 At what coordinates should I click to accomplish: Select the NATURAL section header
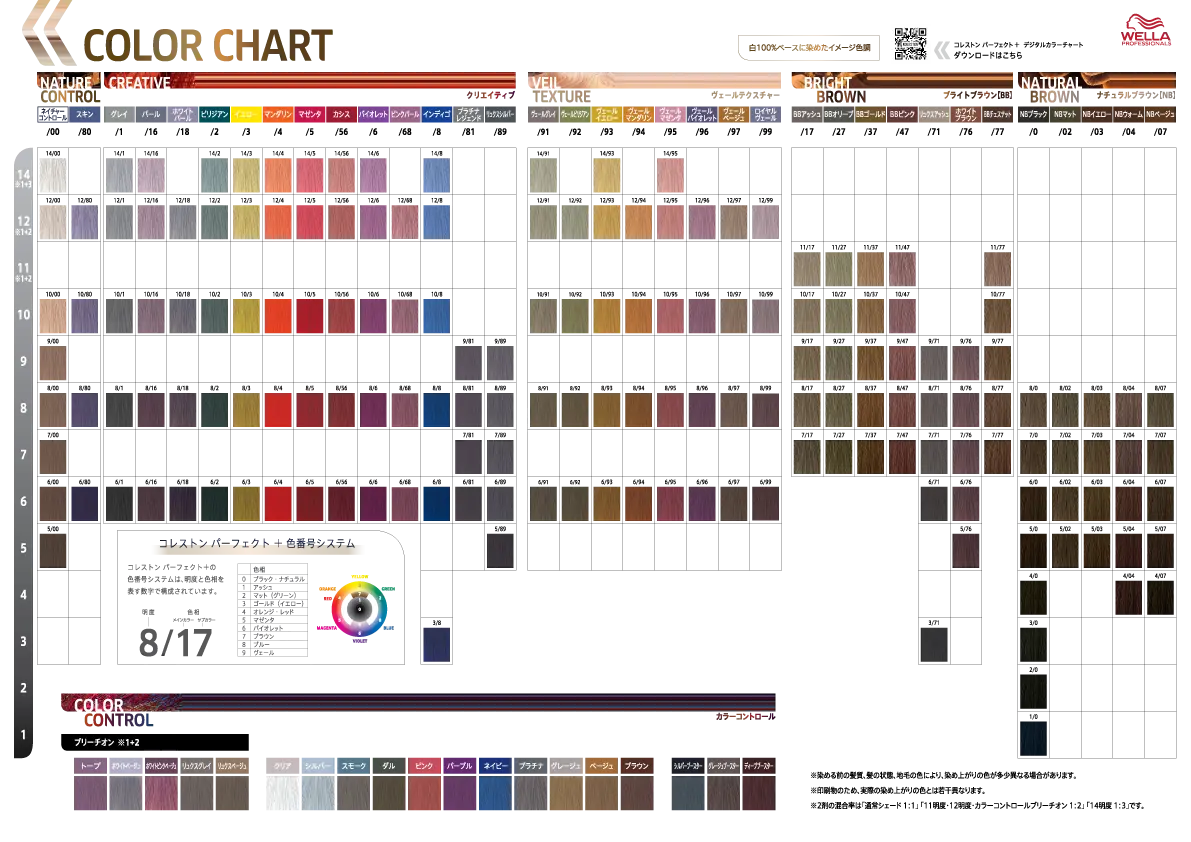(x=1051, y=84)
